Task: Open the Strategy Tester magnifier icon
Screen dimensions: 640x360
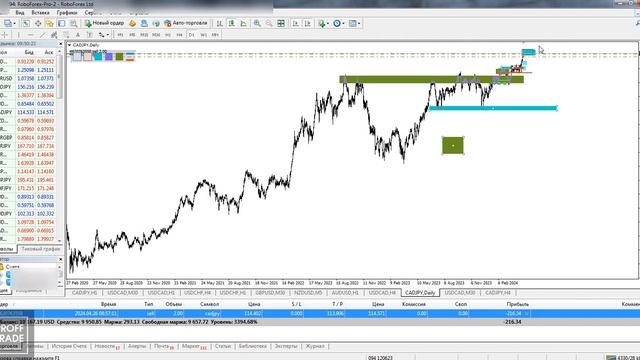Action: [x=73, y=24]
